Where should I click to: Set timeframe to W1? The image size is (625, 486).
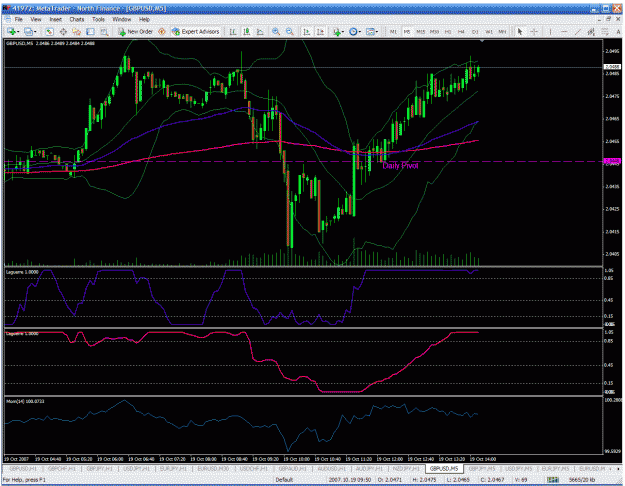pyautogui.click(x=489, y=31)
